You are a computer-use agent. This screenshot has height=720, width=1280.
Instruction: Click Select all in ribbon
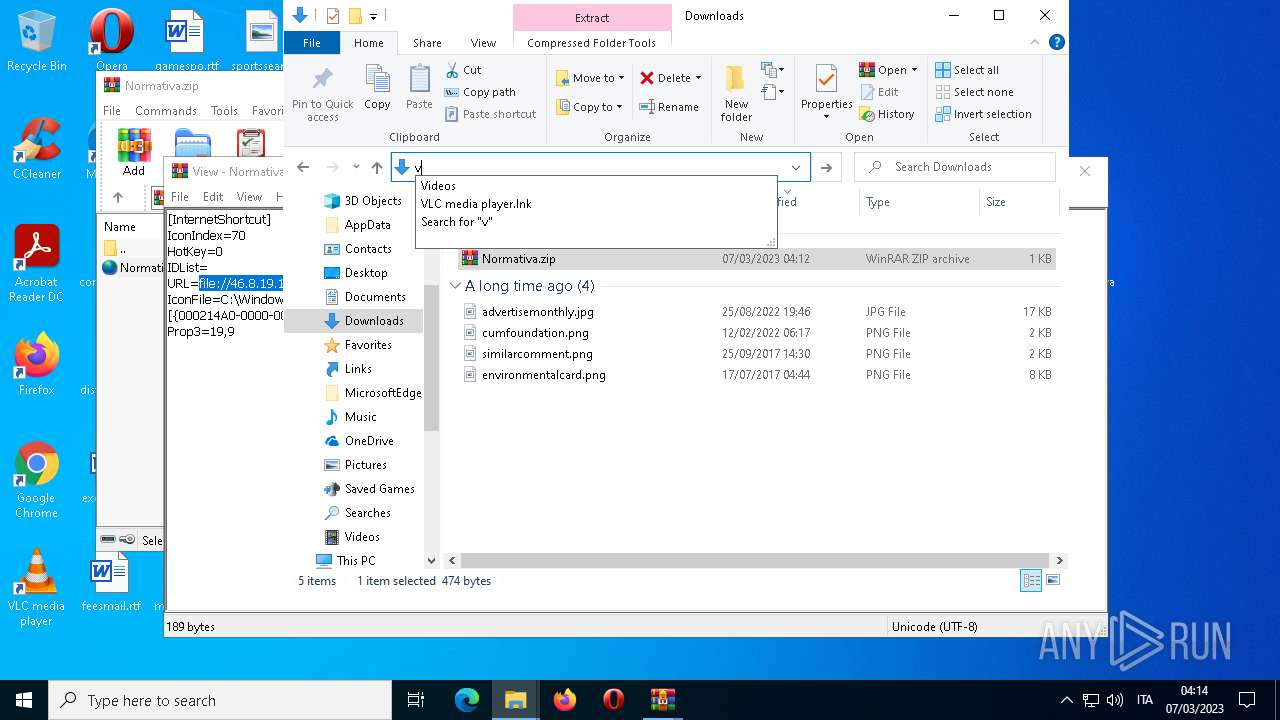click(x=967, y=70)
